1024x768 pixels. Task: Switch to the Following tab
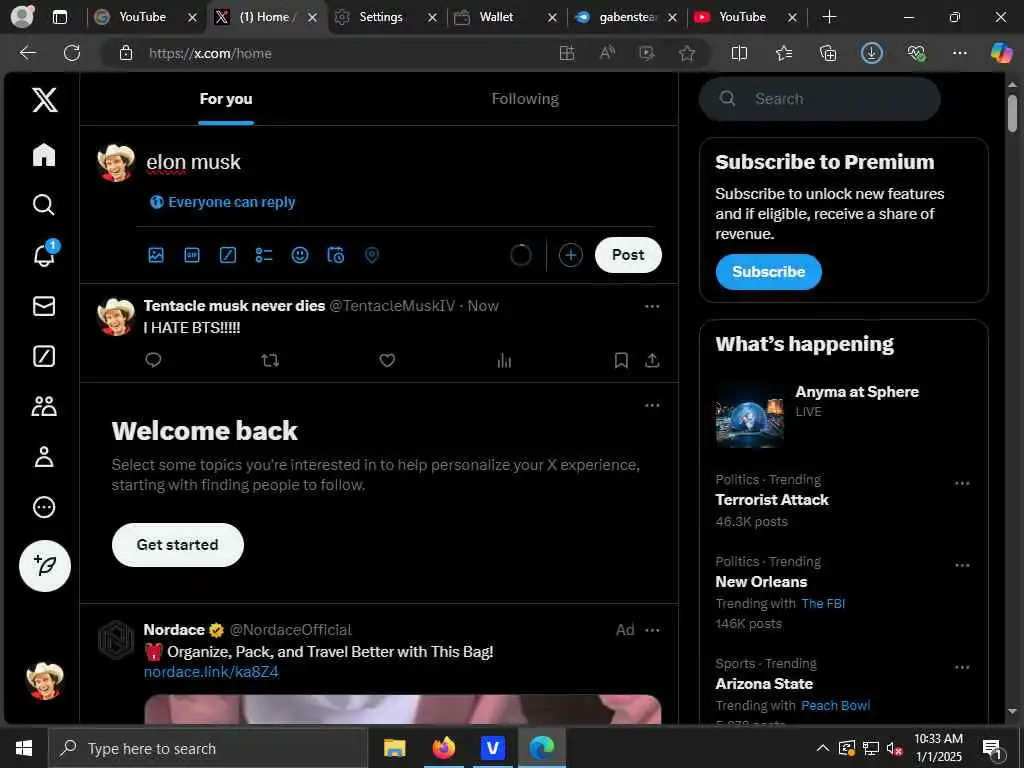(525, 99)
